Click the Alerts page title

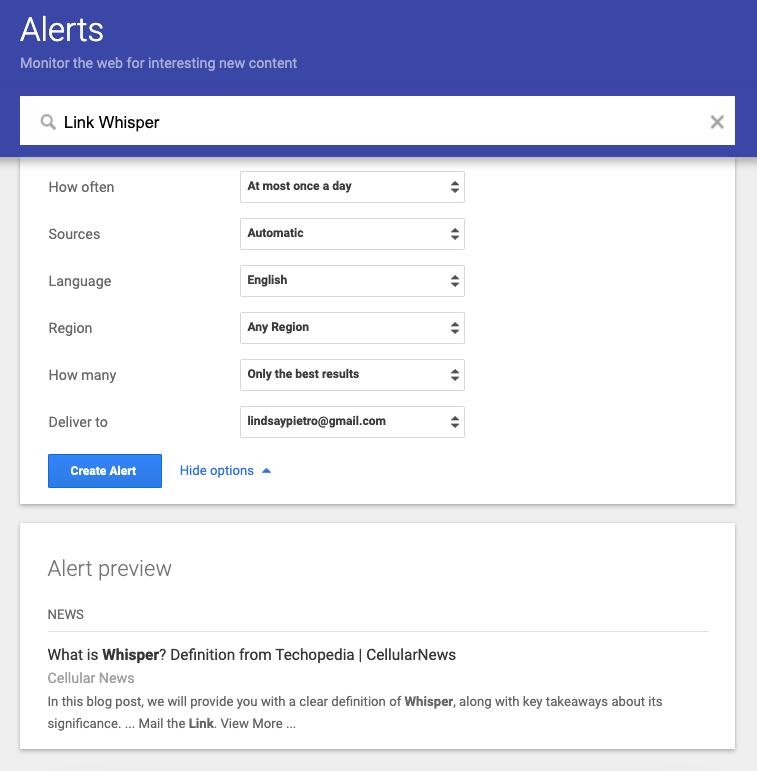tap(62, 30)
